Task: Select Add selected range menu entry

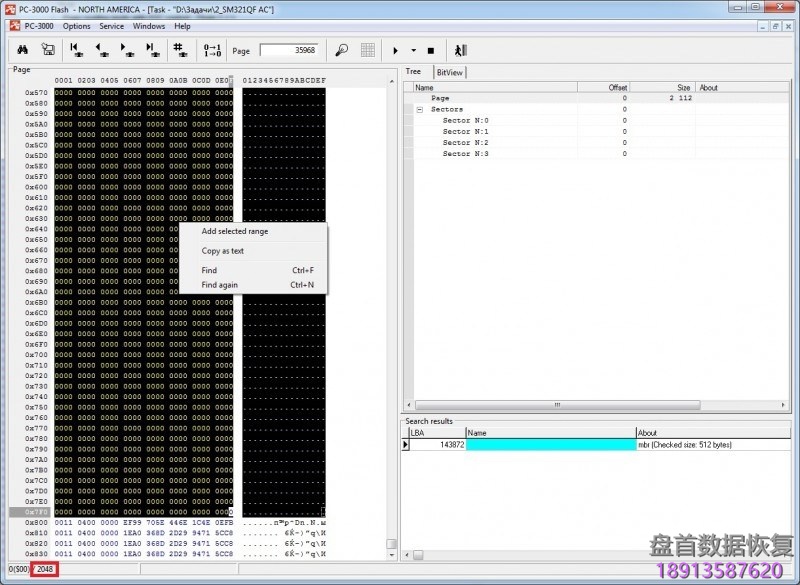Action: (235, 231)
